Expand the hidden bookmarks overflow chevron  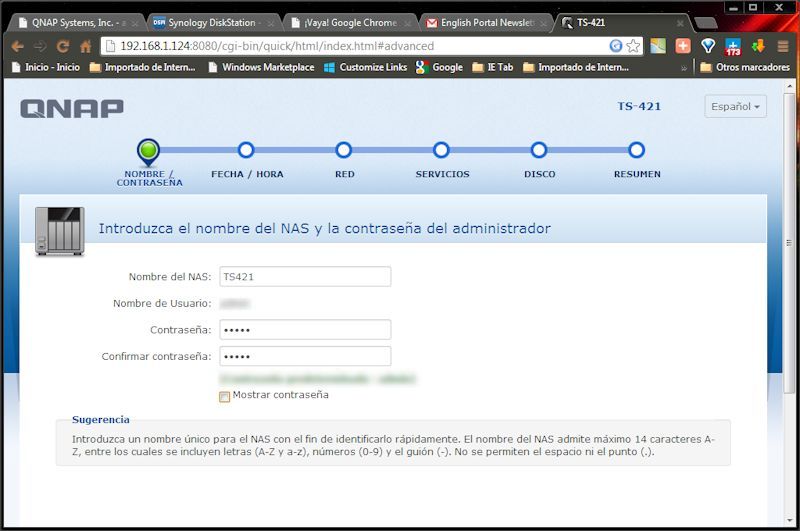[684, 67]
